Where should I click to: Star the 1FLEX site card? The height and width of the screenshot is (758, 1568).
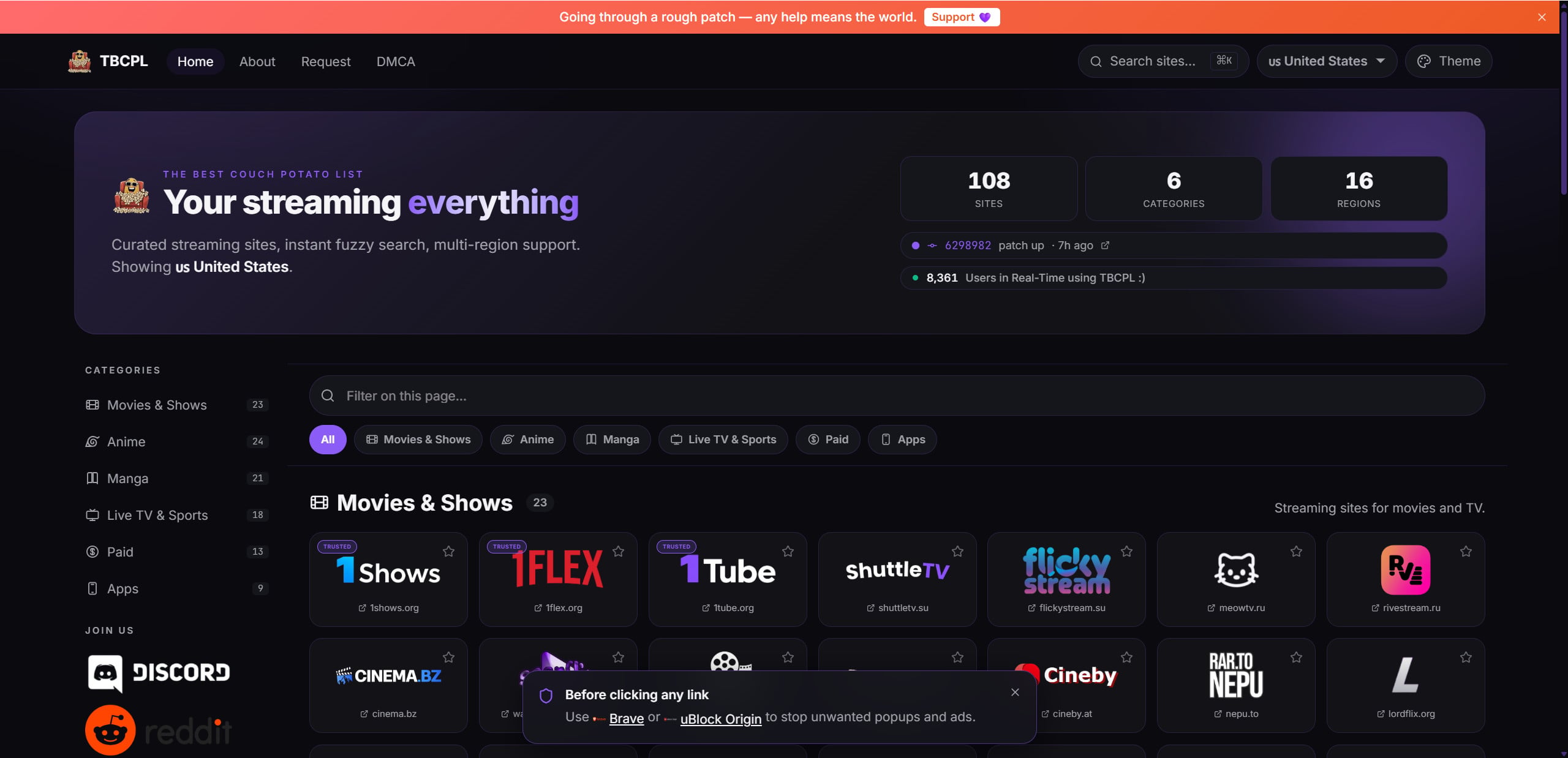pyautogui.click(x=618, y=551)
